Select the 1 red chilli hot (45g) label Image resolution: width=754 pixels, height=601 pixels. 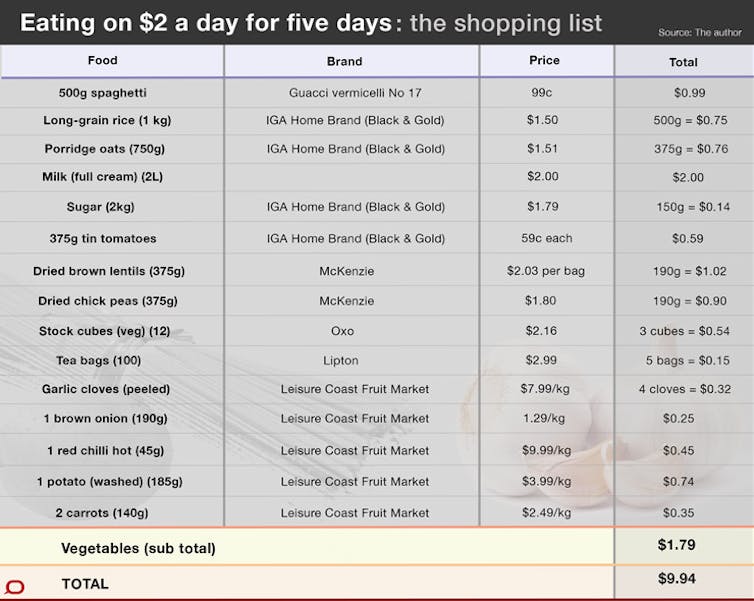[105, 451]
